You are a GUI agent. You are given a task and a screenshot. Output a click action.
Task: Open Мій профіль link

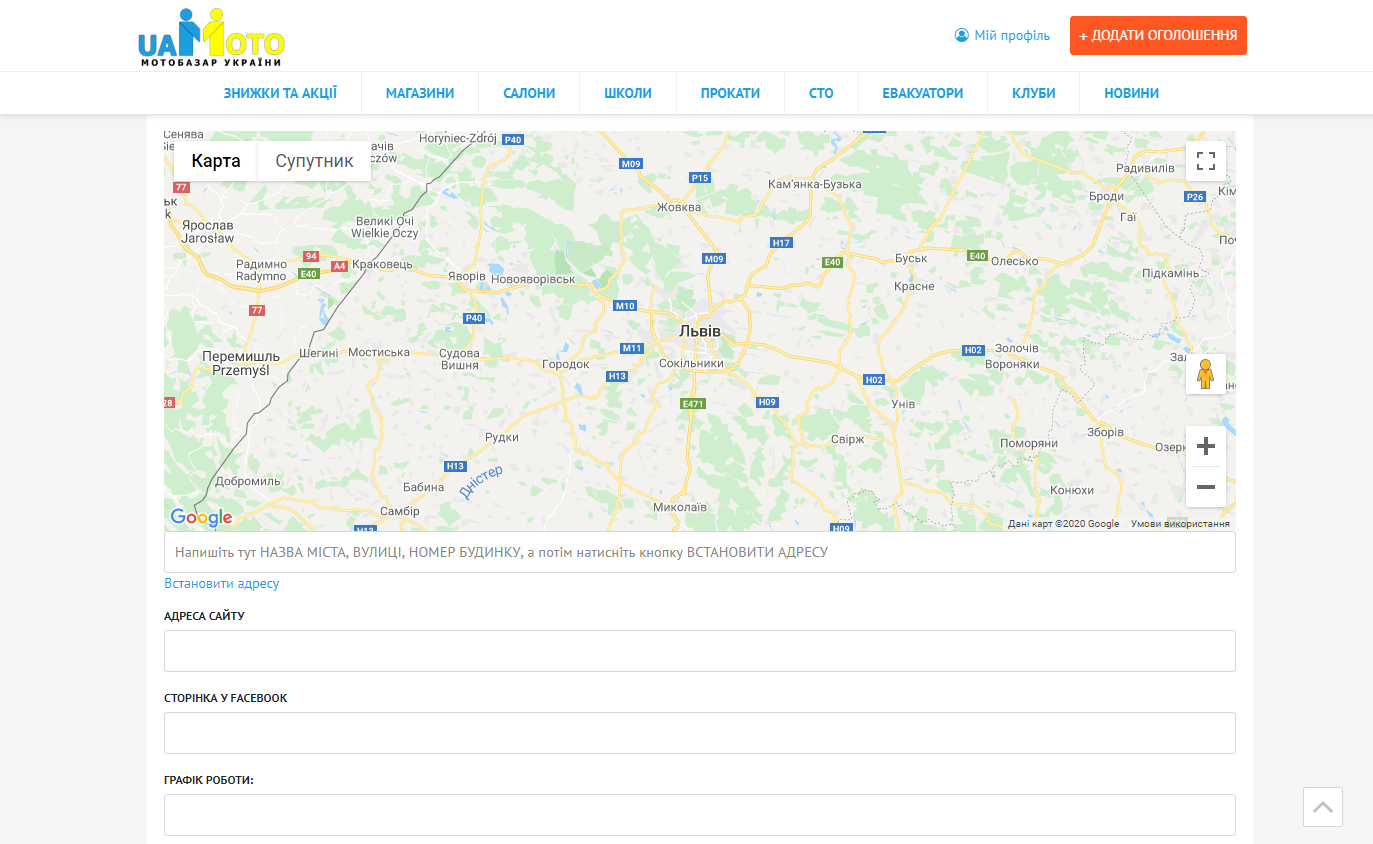coord(1012,35)
